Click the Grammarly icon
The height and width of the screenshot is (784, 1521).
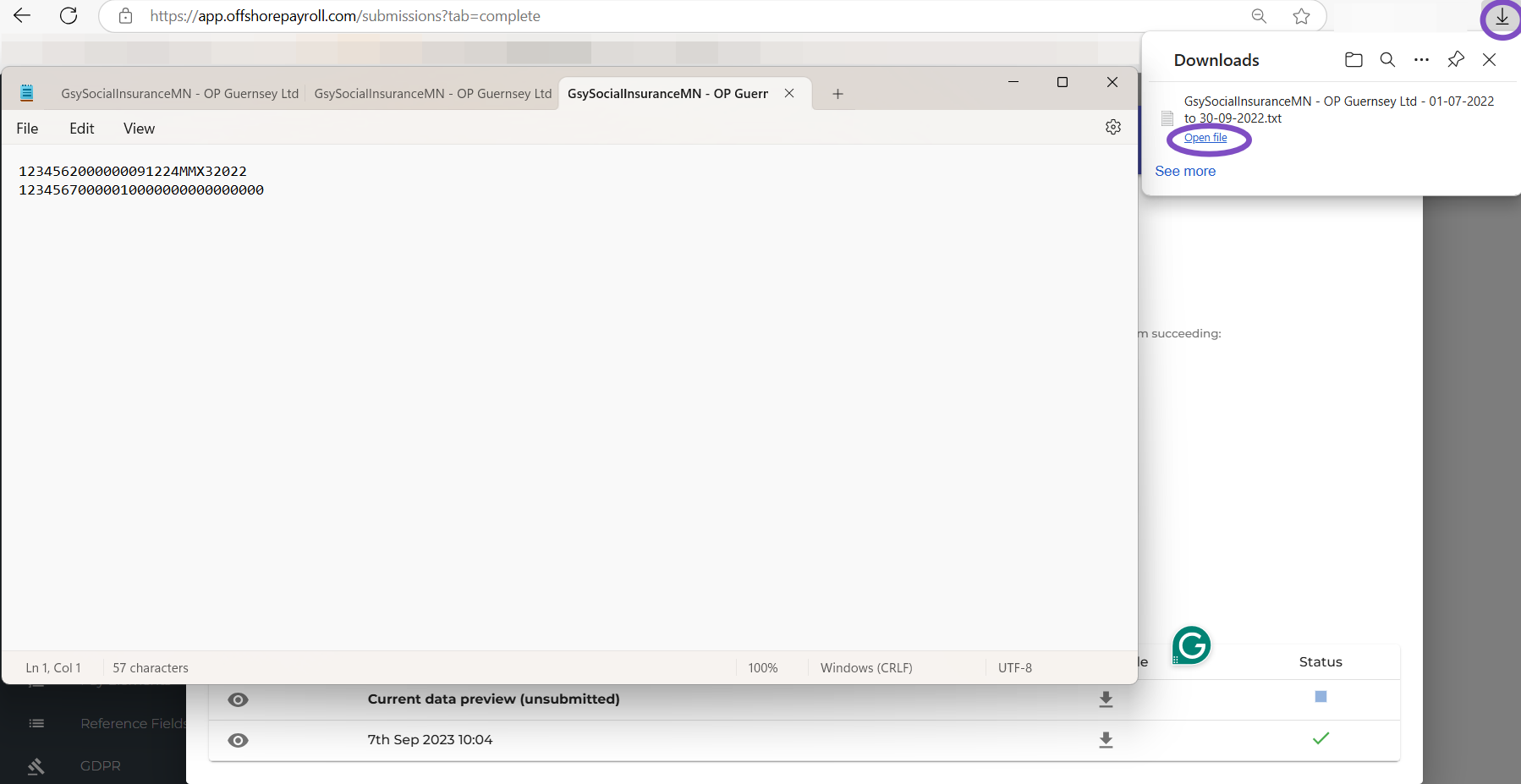pos(1191,645)
